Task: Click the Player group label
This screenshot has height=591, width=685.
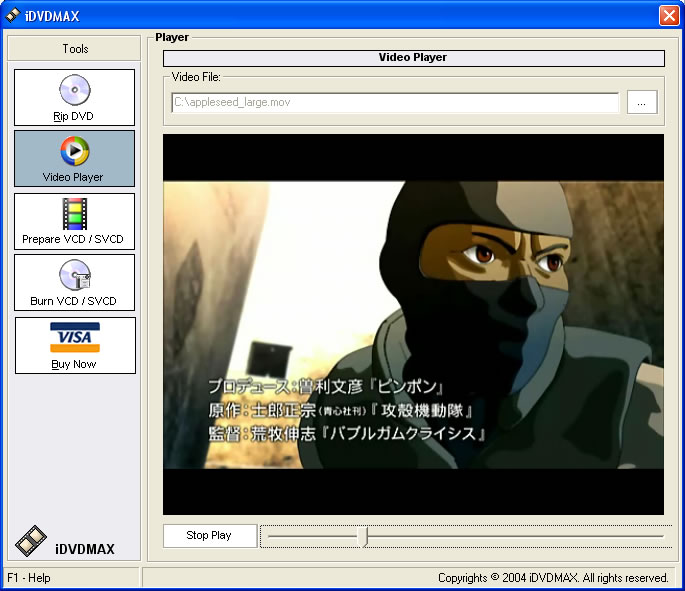Action: click(172, 37)
